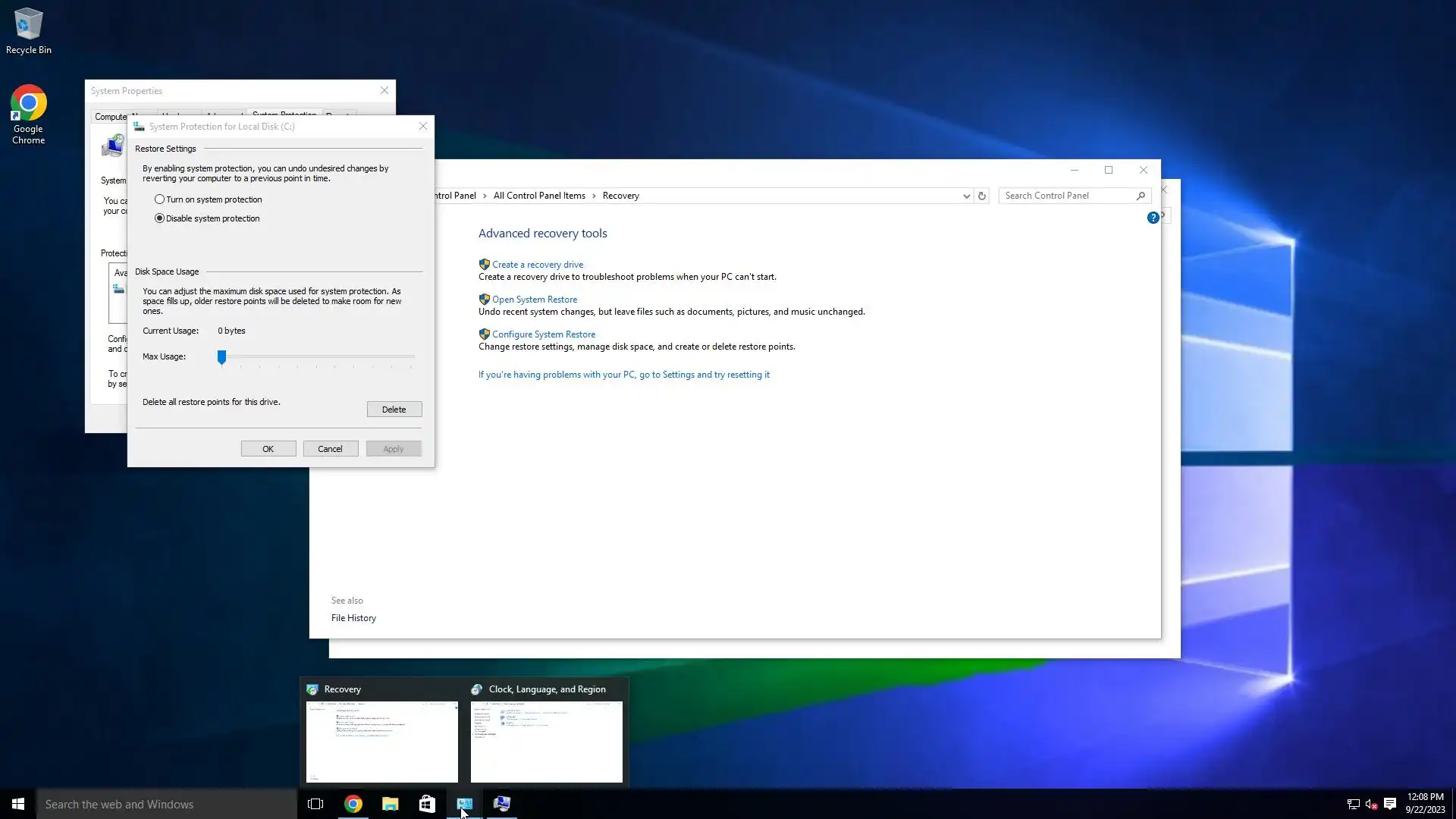Click the refresh button beside the address bar
1456x819 pixels.
click(x=981, y=196)
